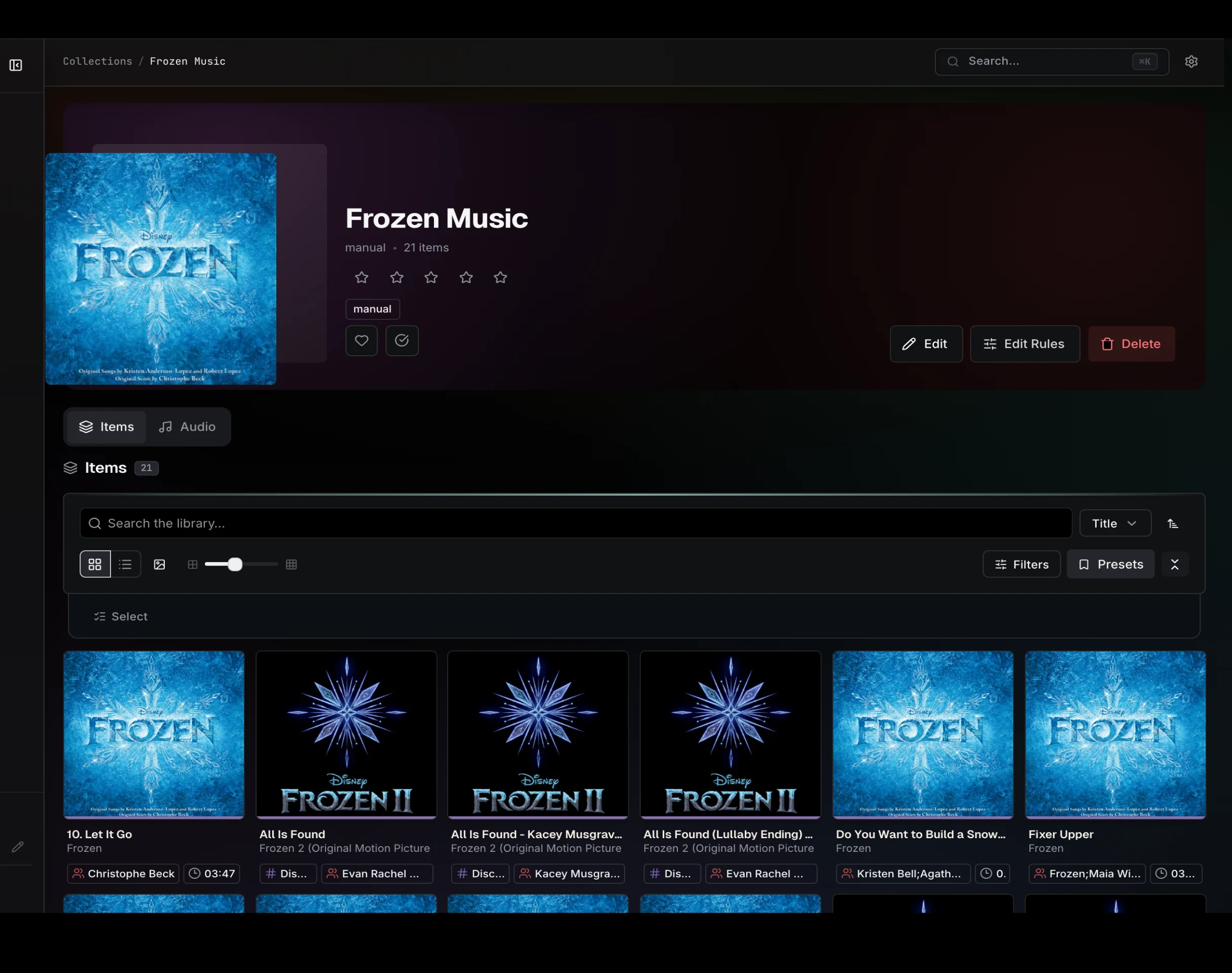
Task: Click the manual tag badge
Action: click(372, 309)
